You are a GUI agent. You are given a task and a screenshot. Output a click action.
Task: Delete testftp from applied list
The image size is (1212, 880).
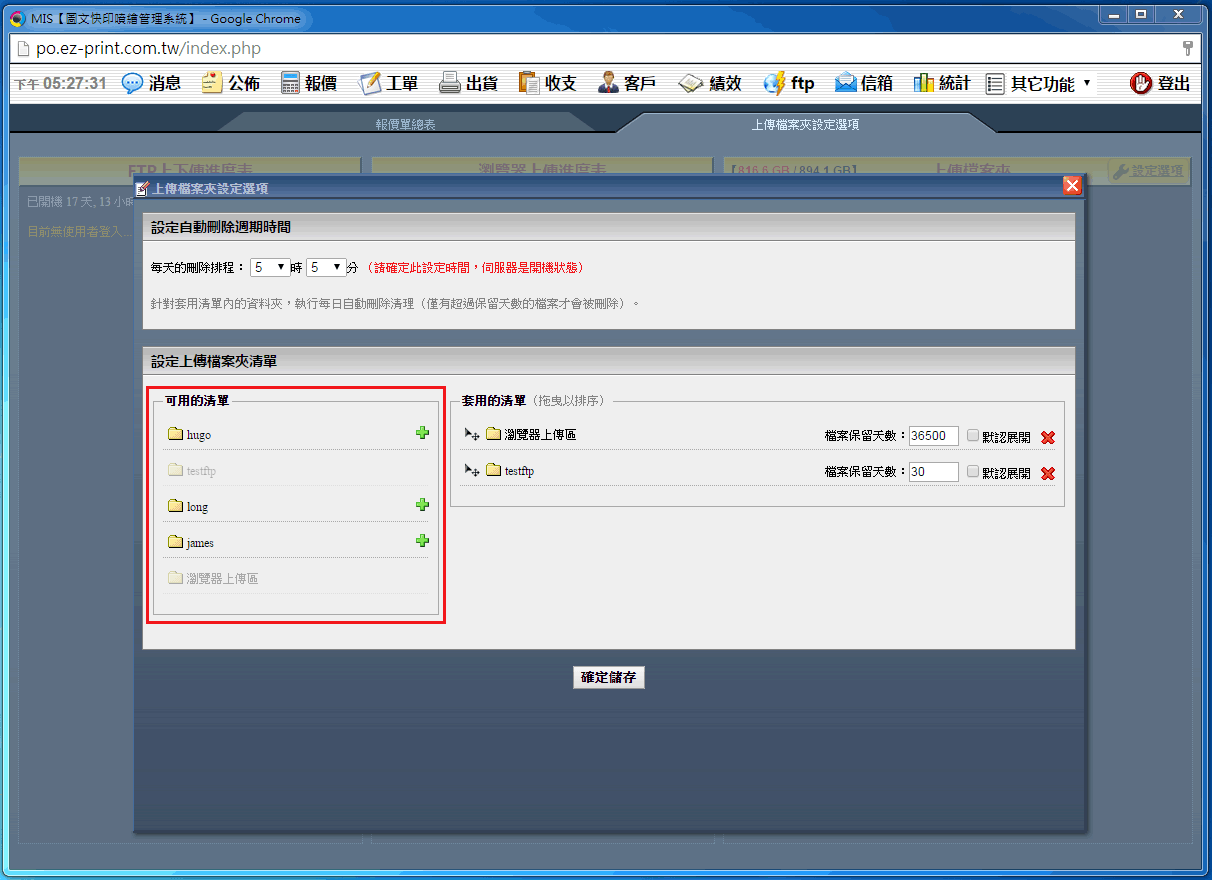tap(1047, 473)
